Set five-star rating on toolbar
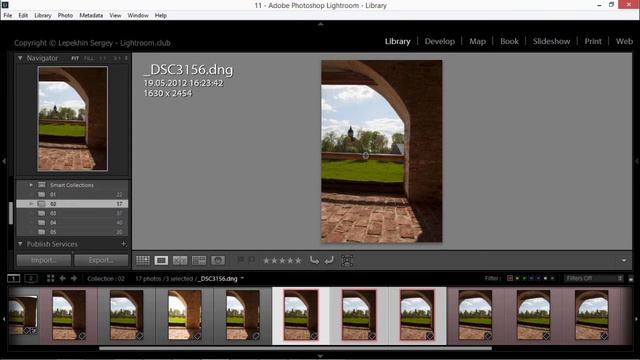Viewport: 640px width, 360px height. 298,260
